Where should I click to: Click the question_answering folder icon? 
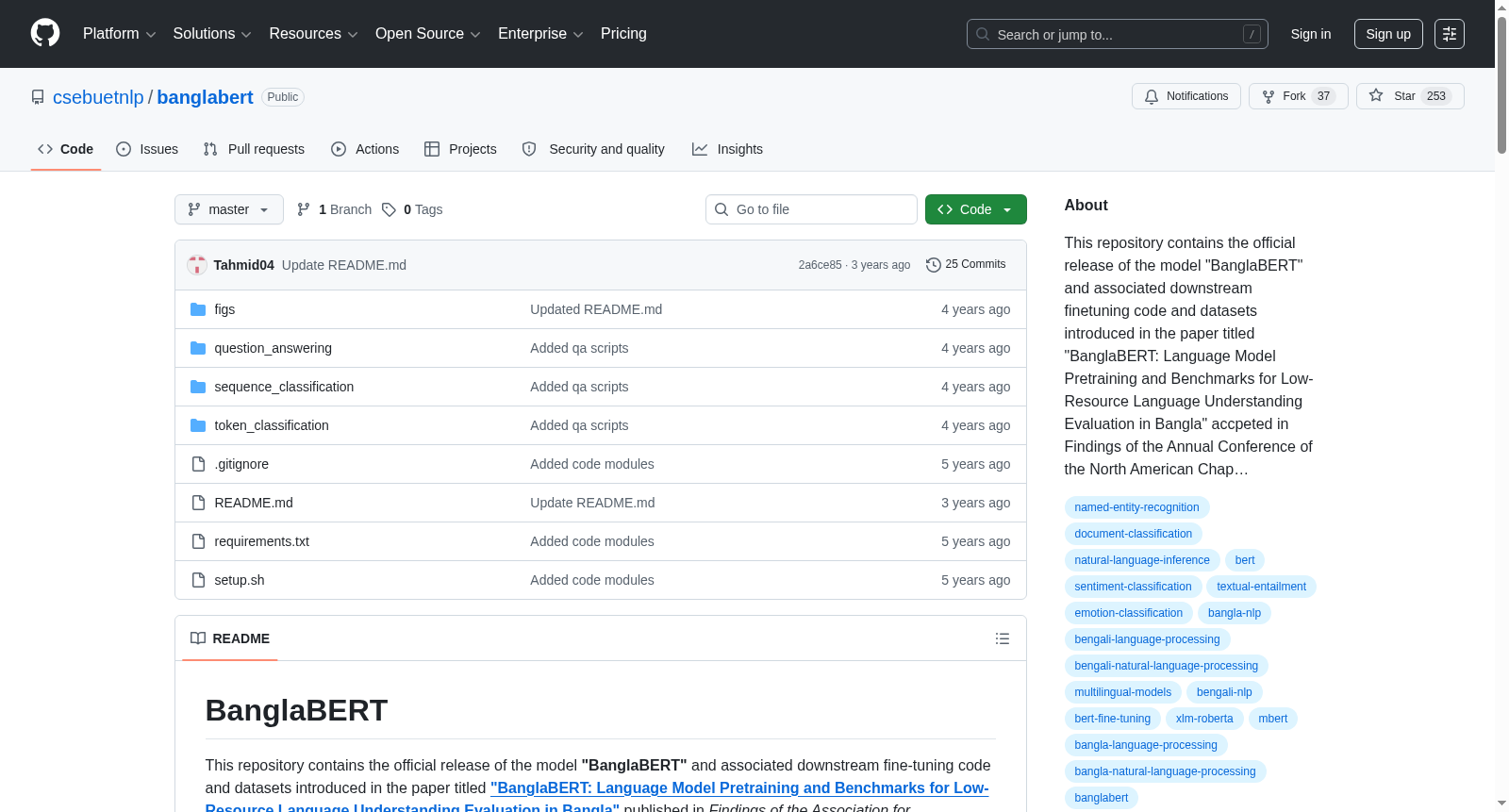198,348
